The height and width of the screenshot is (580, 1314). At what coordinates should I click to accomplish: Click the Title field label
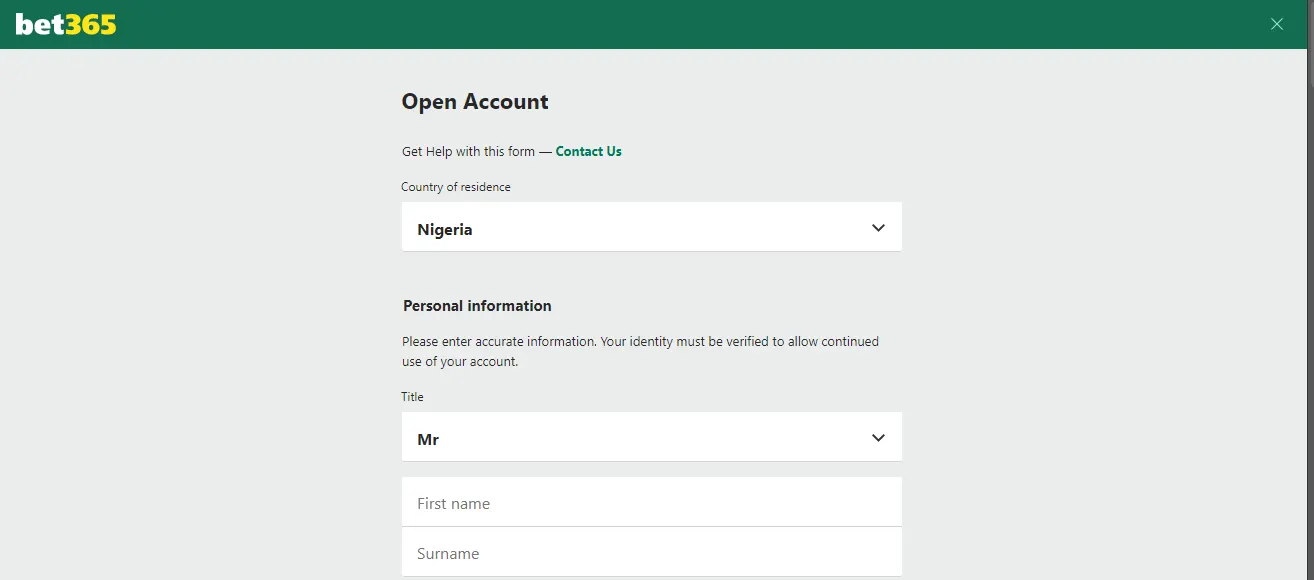412,396
